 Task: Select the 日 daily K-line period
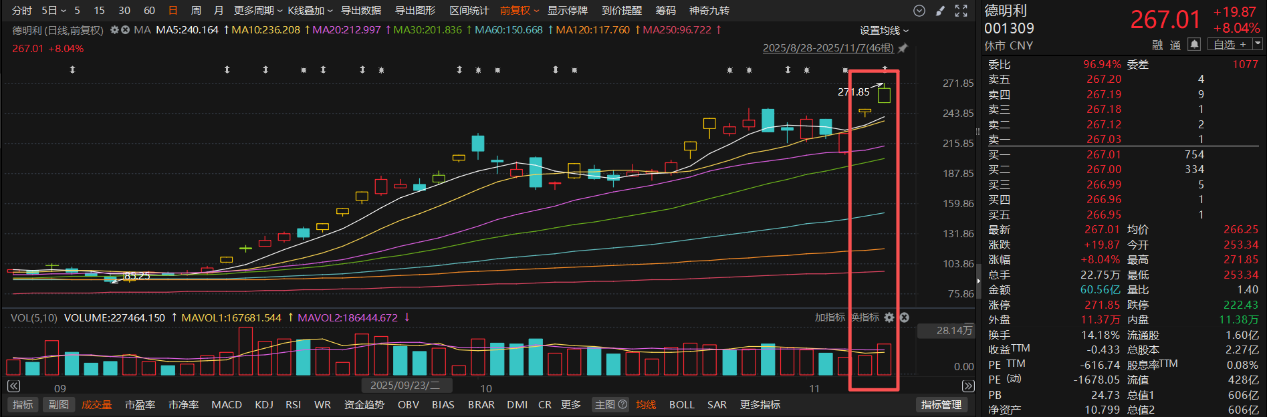[173, 10]
